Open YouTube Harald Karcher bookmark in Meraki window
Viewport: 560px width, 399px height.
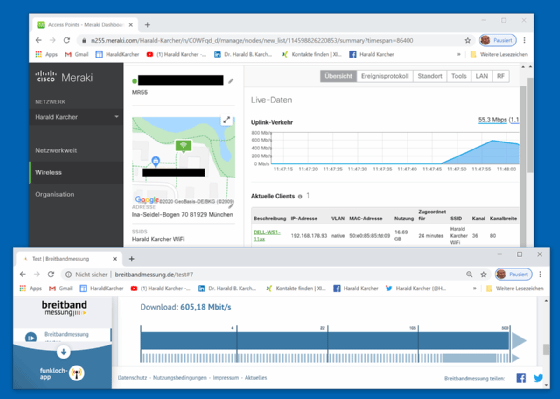(x=176, y=54)
